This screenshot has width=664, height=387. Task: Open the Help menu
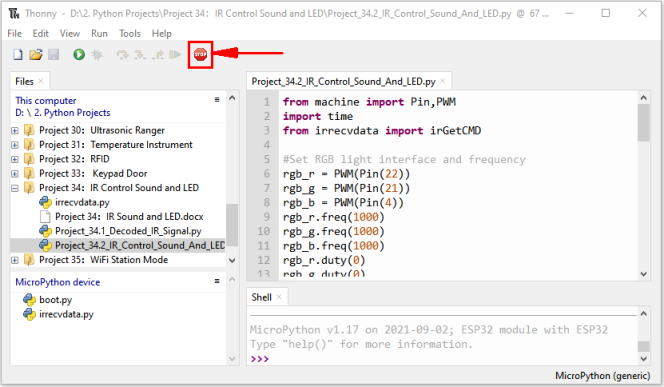(x=162, y=33)
